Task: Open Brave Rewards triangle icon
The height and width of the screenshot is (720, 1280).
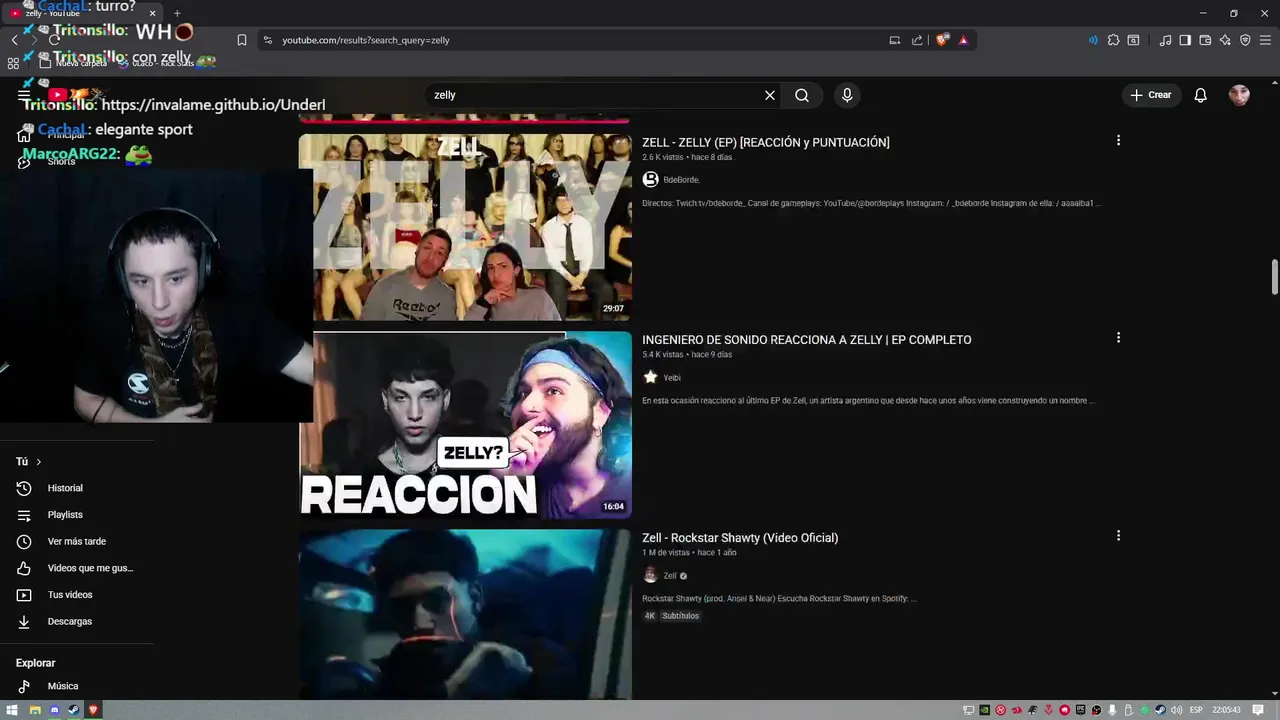Action: (x=963, y=40)
